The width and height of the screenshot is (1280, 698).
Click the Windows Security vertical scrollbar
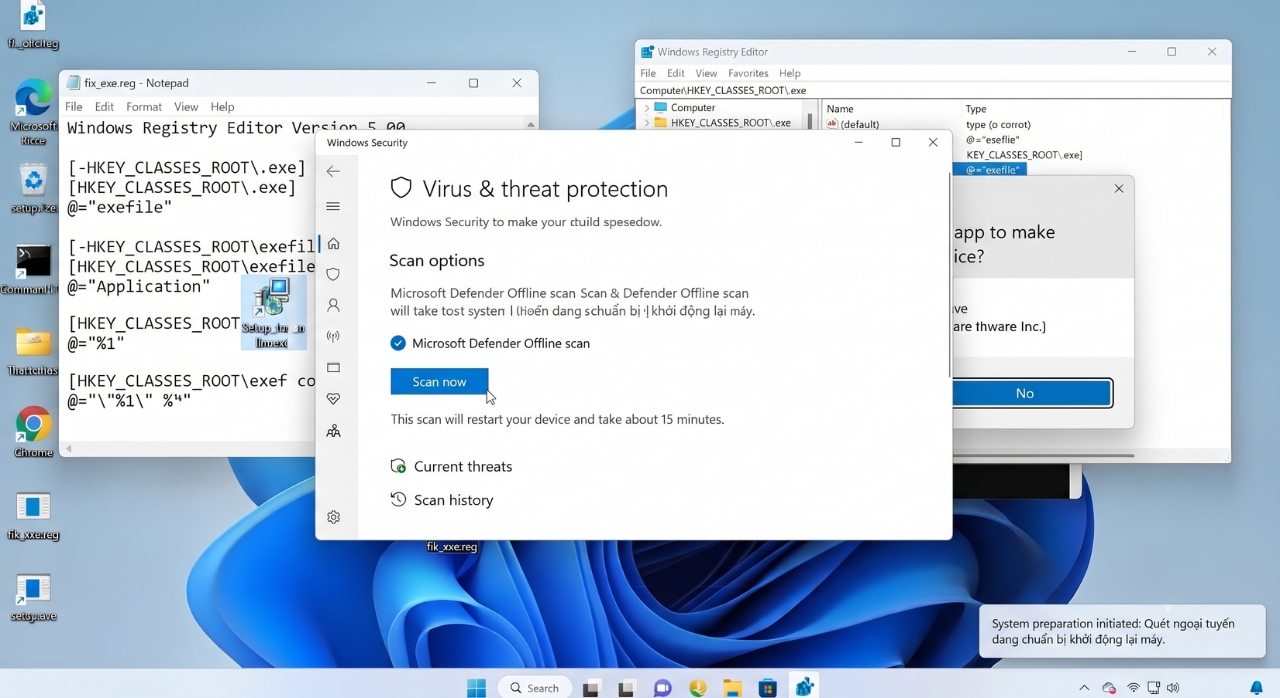(x=948, y=275)
